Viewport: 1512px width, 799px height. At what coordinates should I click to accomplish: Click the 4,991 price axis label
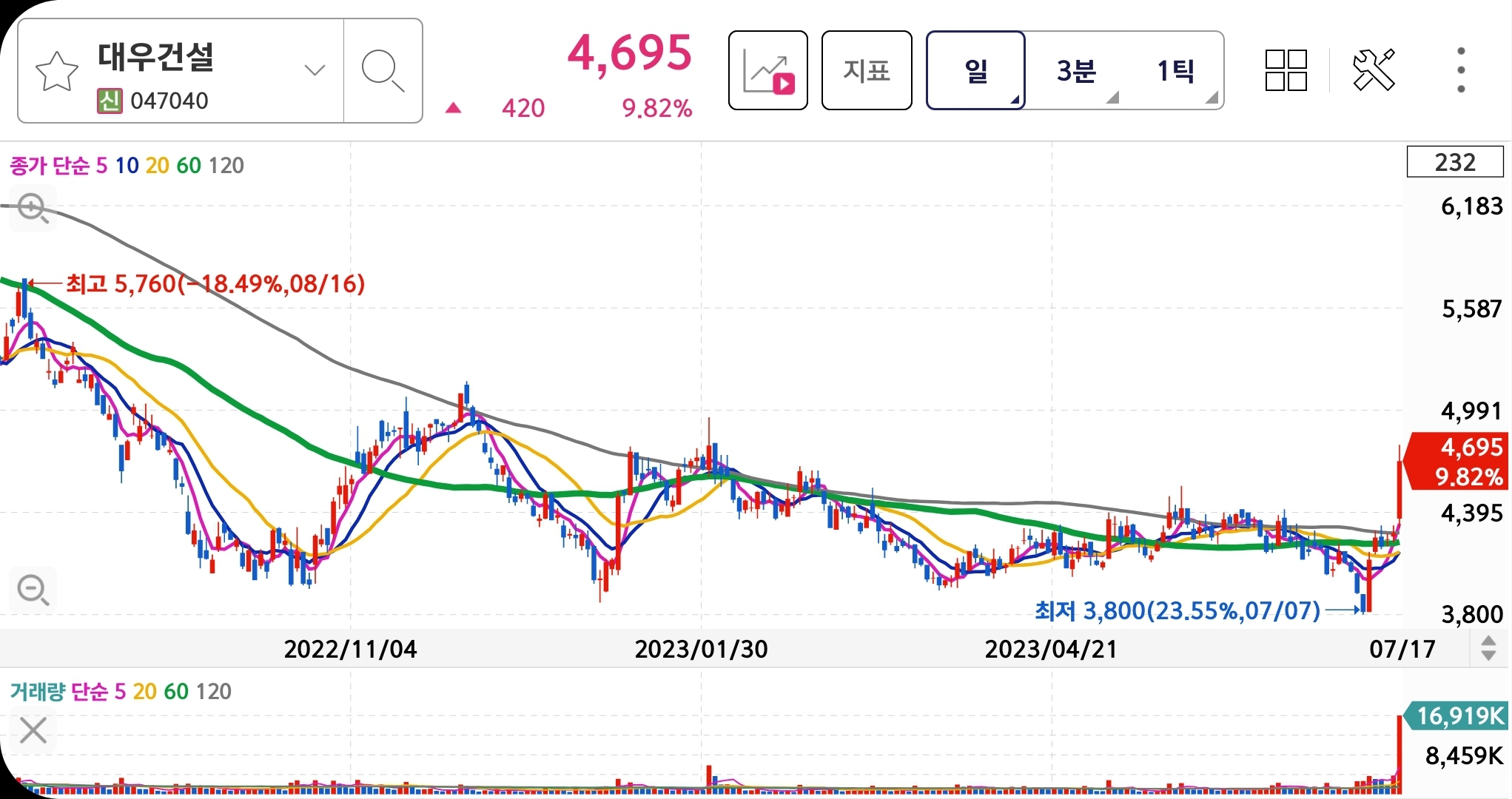tap(1471, 411)
